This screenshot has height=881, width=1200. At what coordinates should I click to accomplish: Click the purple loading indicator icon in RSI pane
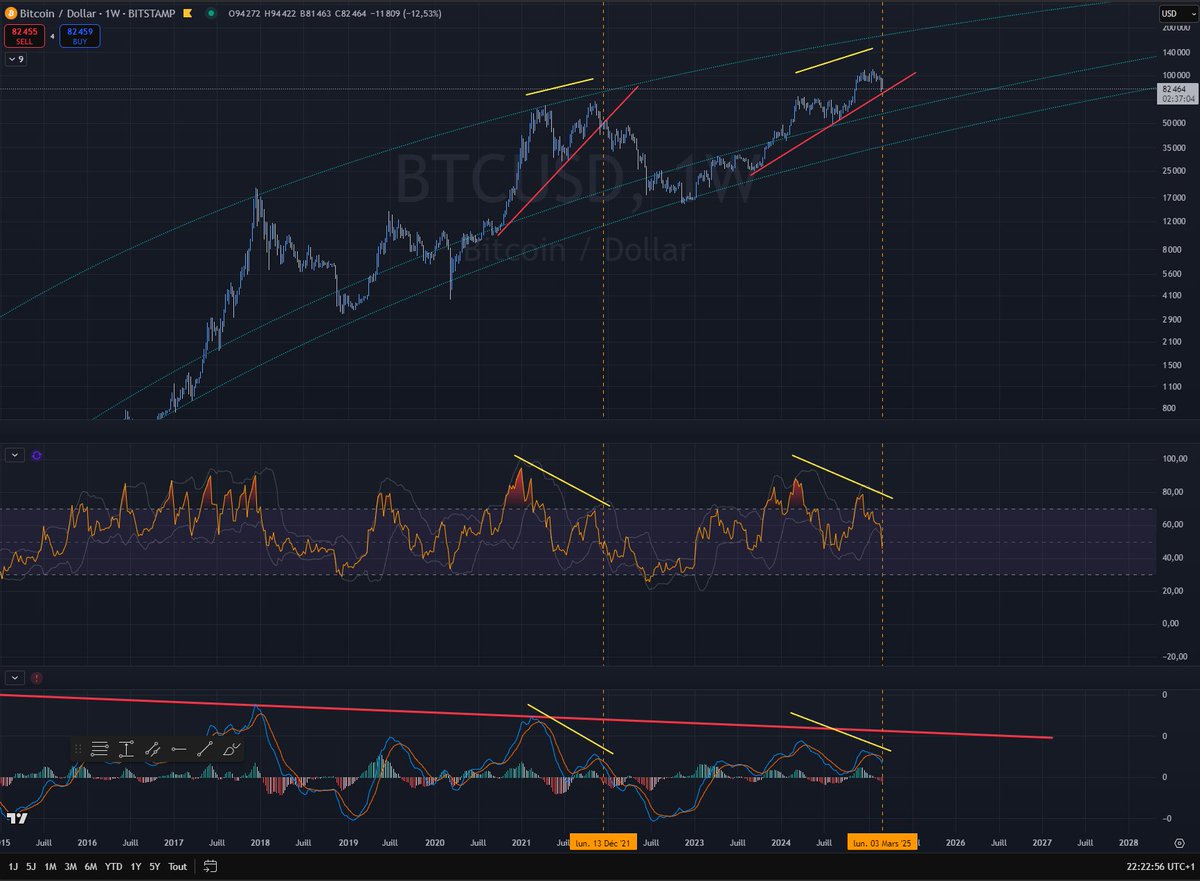[37, 455]
